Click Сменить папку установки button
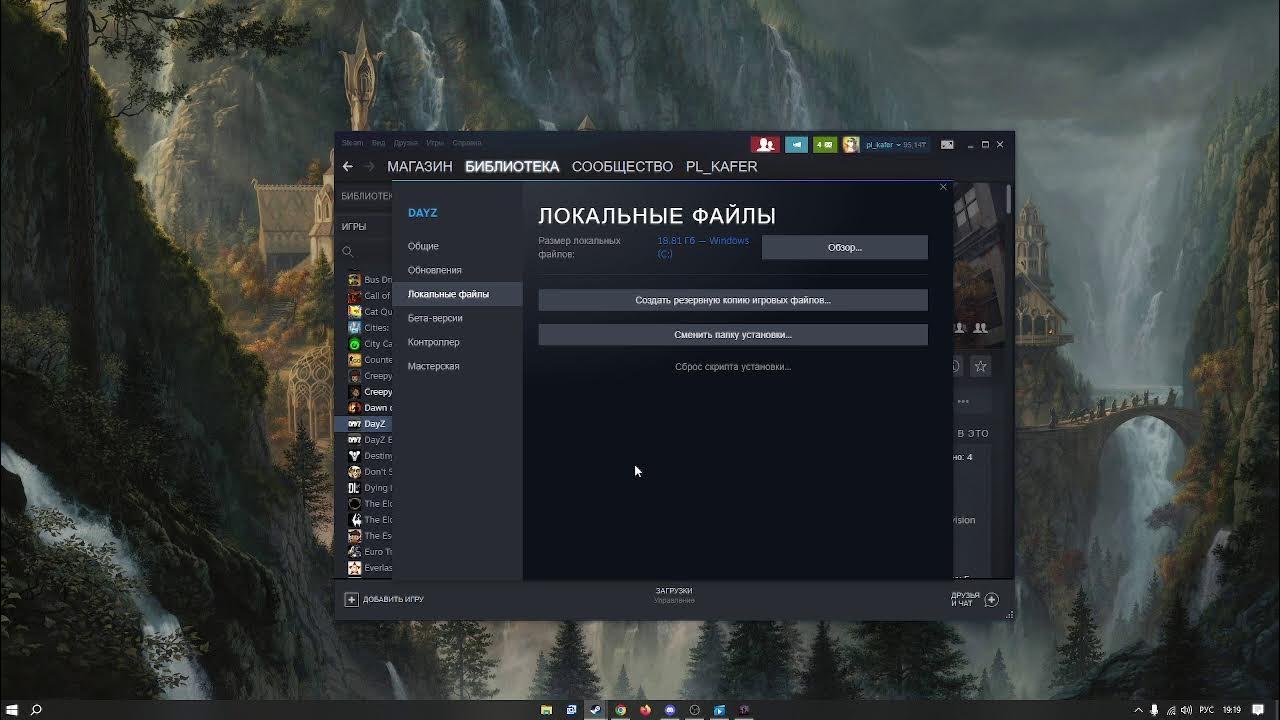1280x720 pixels. coord(733,335)
